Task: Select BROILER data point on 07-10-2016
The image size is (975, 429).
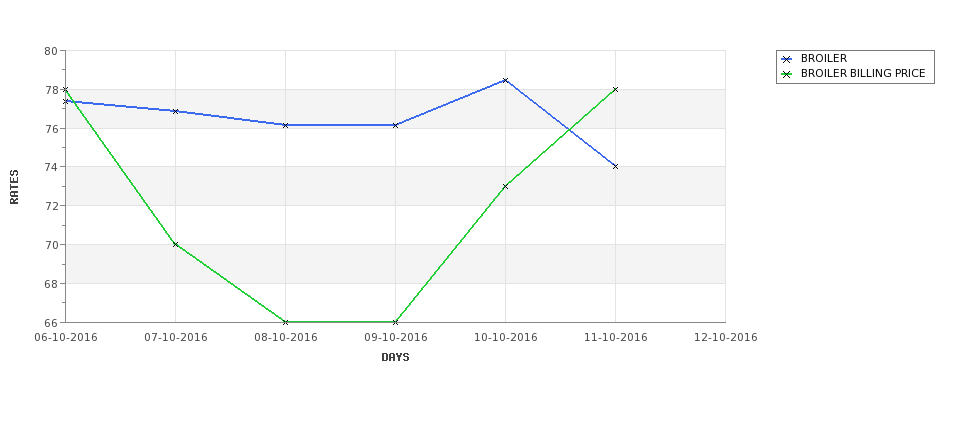Action: [x=175, y=111]
